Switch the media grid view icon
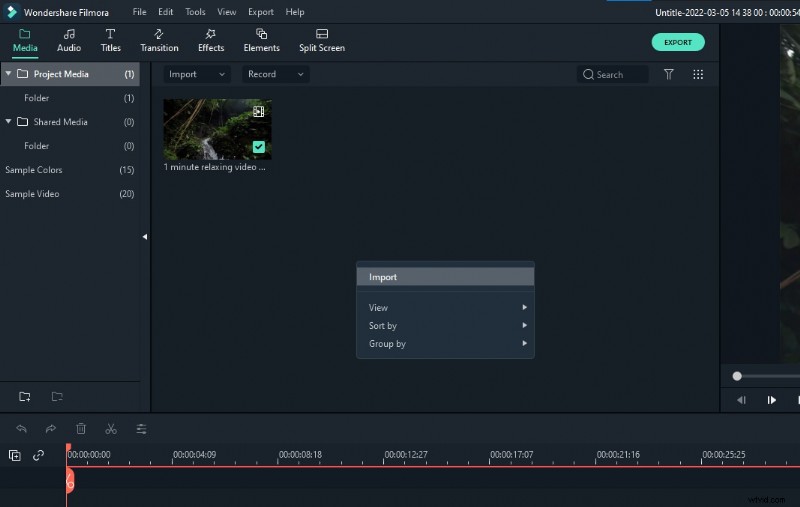 click(x=698, y=74)
